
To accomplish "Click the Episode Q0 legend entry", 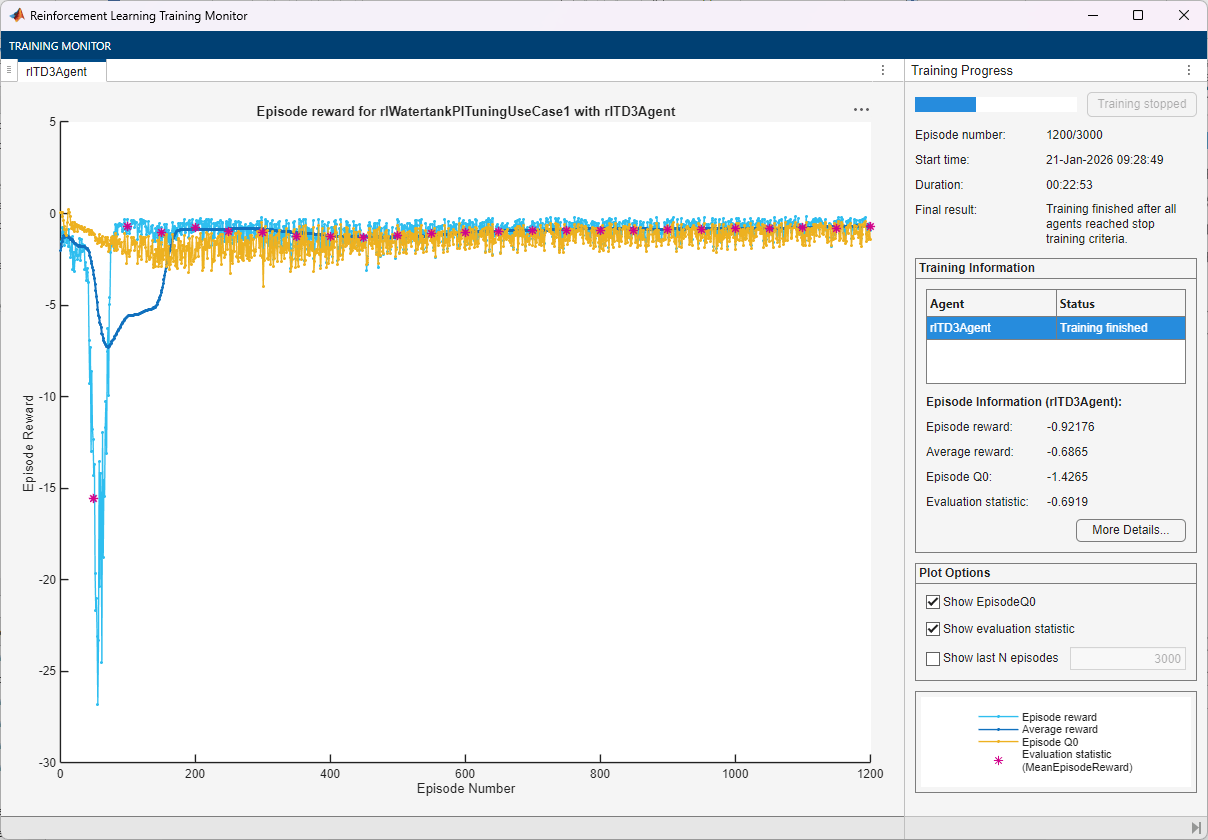I will 1050,742.
